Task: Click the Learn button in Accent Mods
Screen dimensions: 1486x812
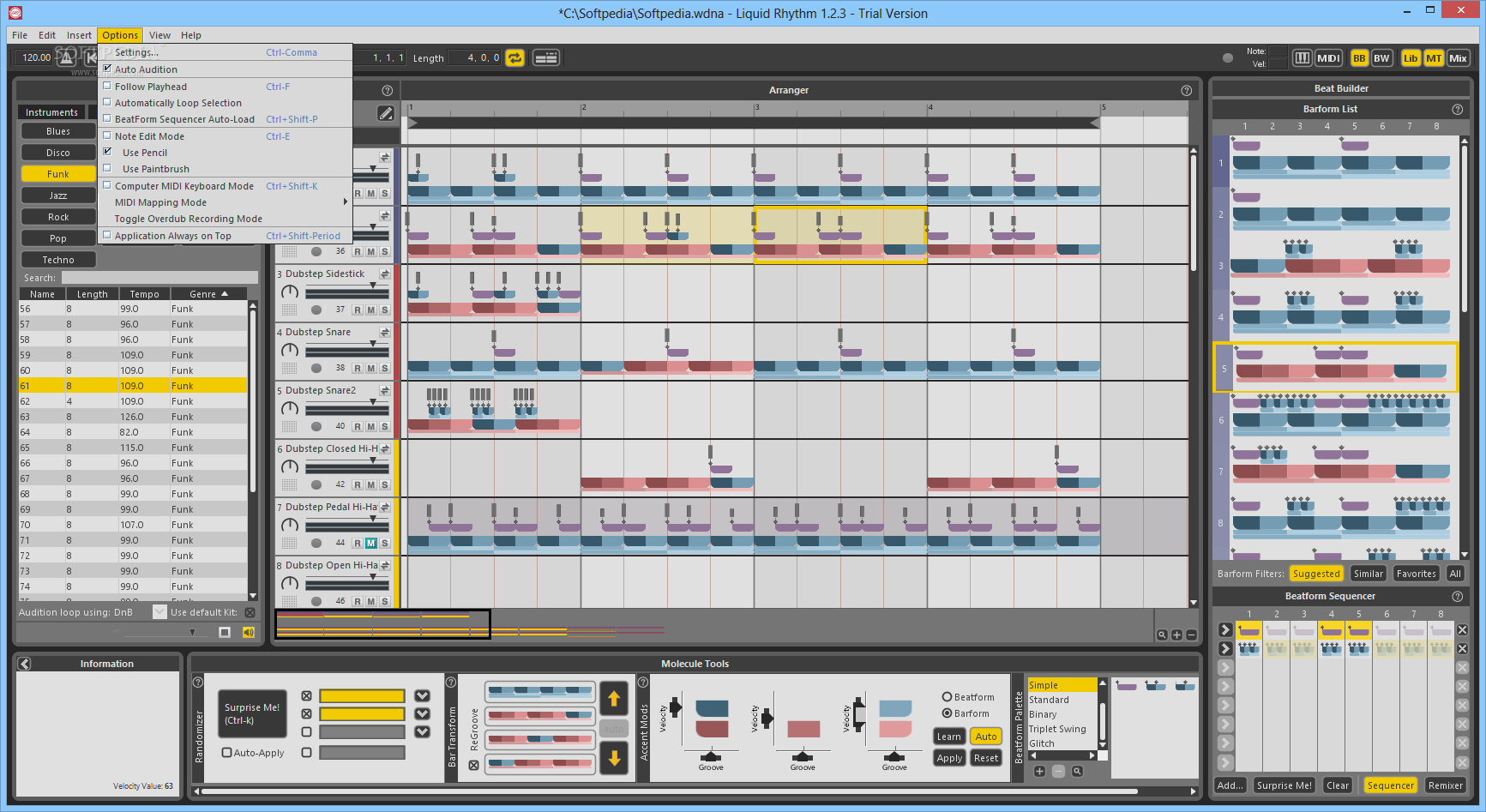Action: (x=948, y=737)
